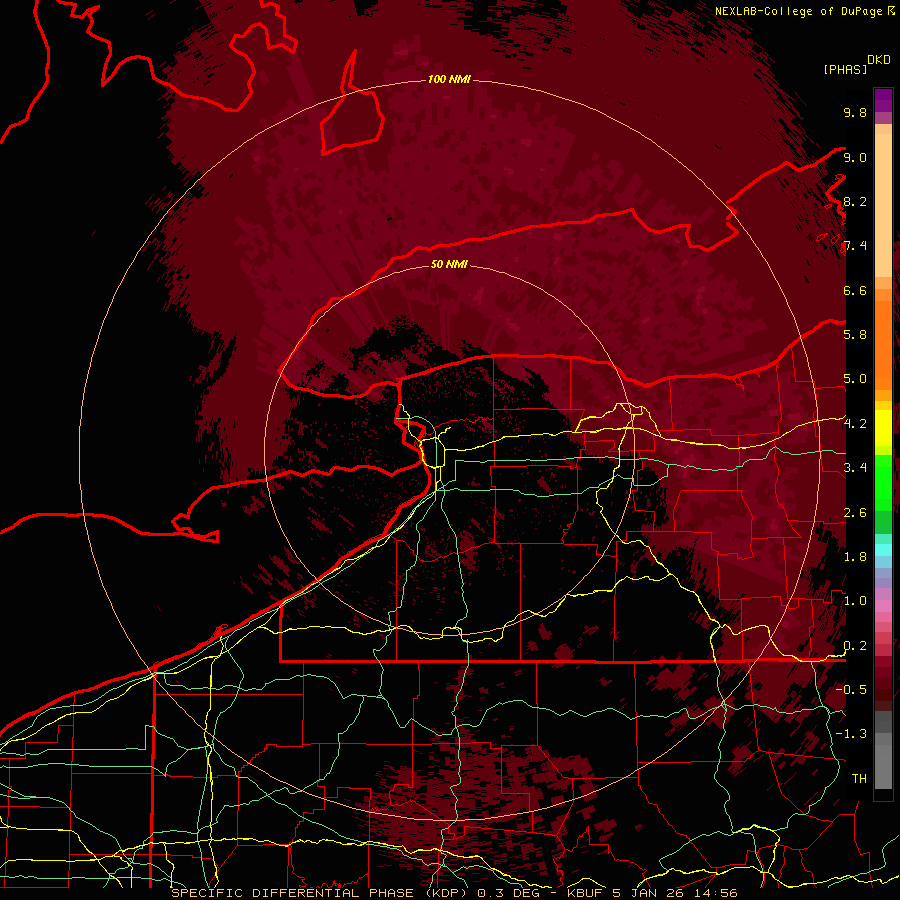Pick the orange segment of the color bar
The image size is (900, 900).
pyautogui.click(x=883, y=344)
